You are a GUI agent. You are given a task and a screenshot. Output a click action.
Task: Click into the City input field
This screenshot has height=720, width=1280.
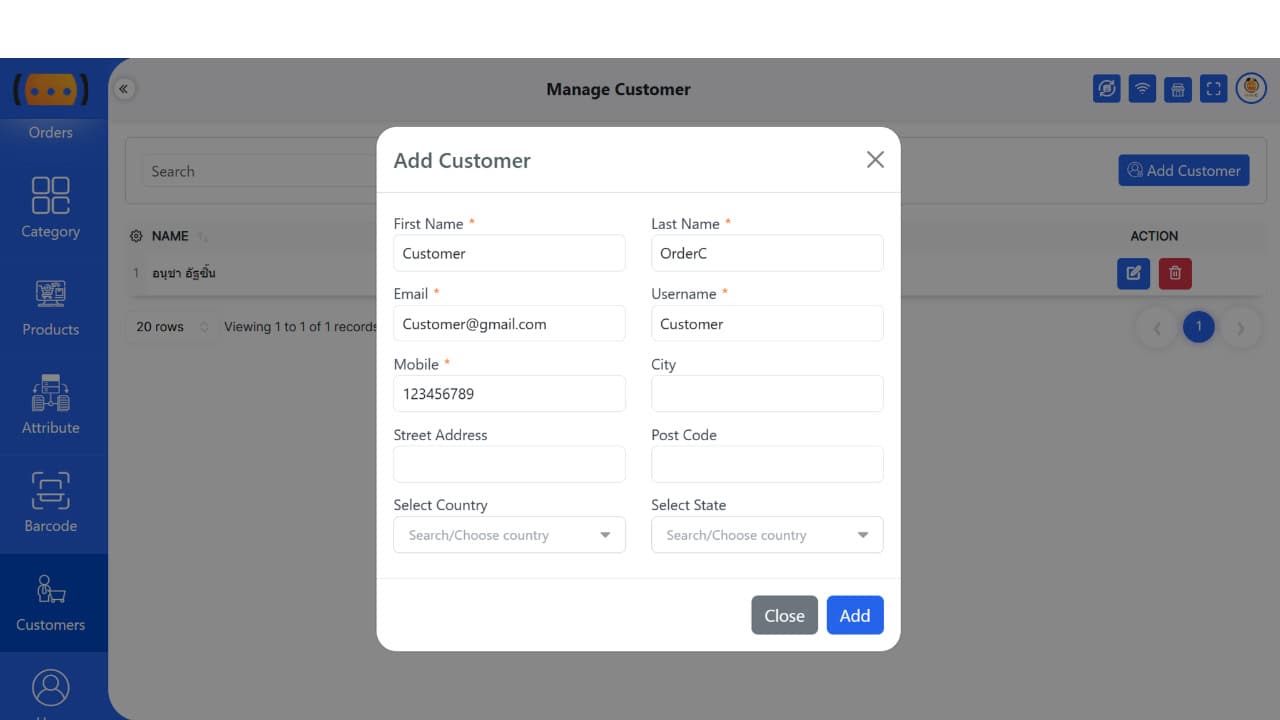pos(767,394)
